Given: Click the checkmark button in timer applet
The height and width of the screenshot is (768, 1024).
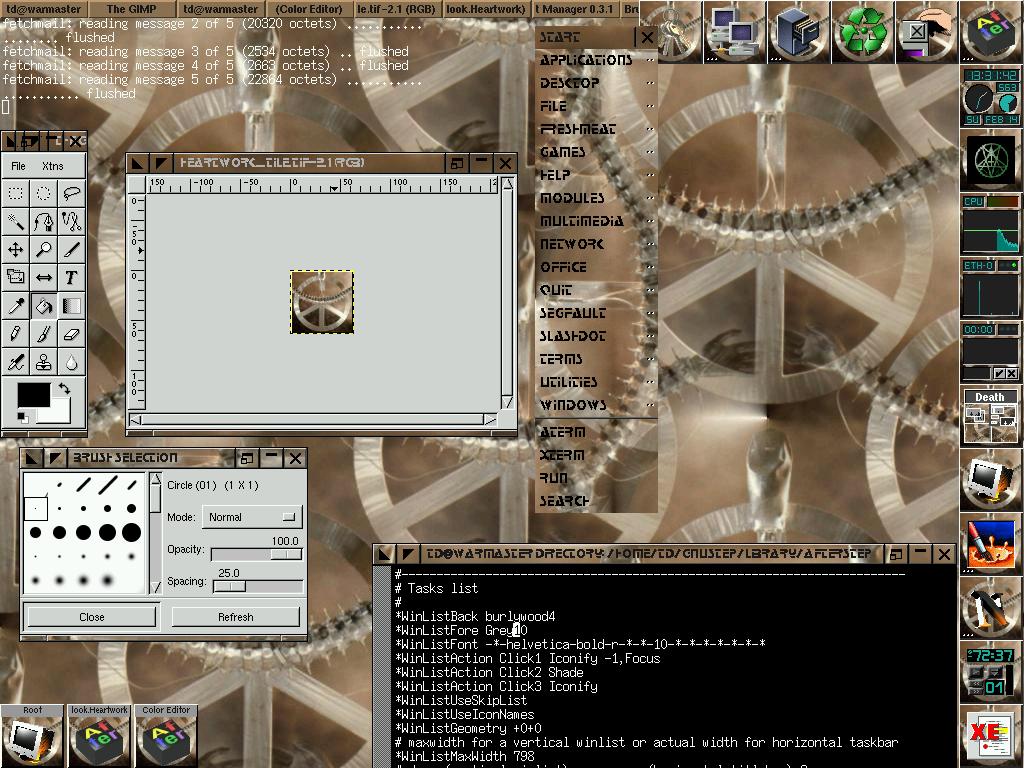Looking at the screenshot, I should (998, 374).
